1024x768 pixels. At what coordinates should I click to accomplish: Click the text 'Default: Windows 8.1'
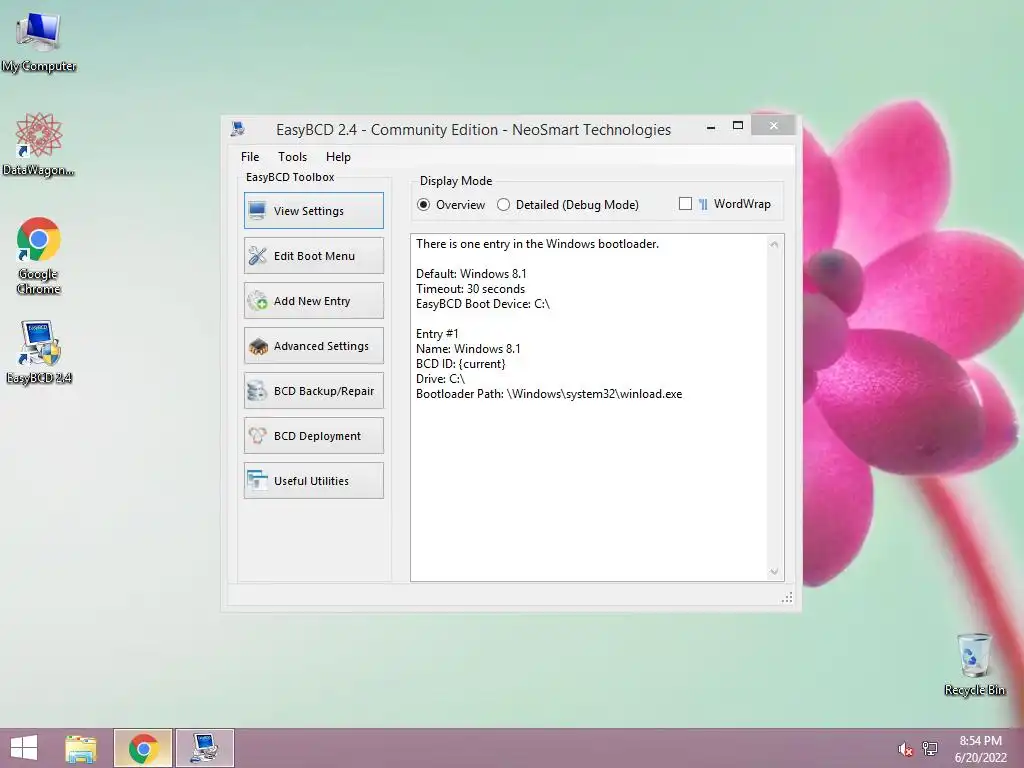[x=471, y=274]
